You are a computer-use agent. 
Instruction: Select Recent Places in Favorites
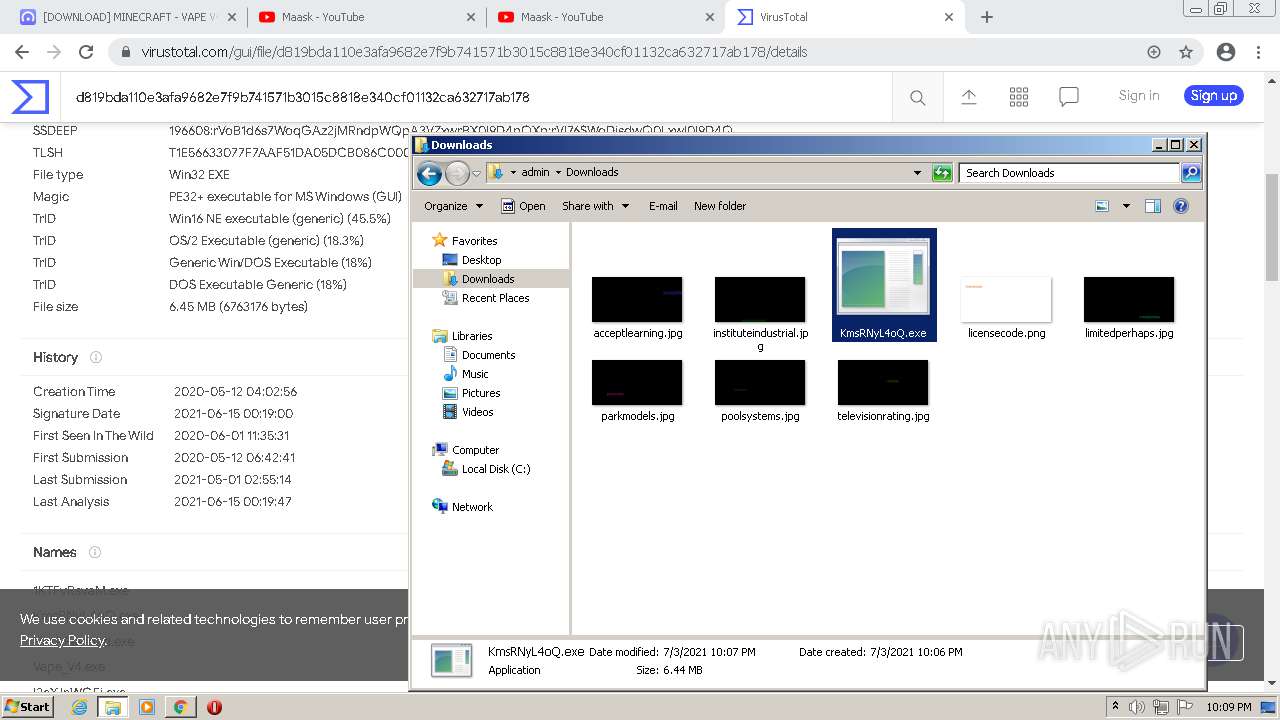pyautogui.click(x=495, y=298)
